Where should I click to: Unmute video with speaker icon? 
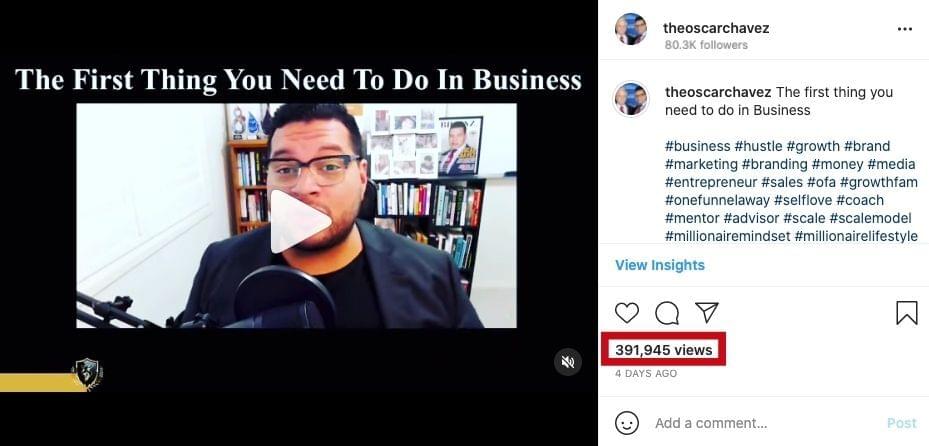[568, 362]
